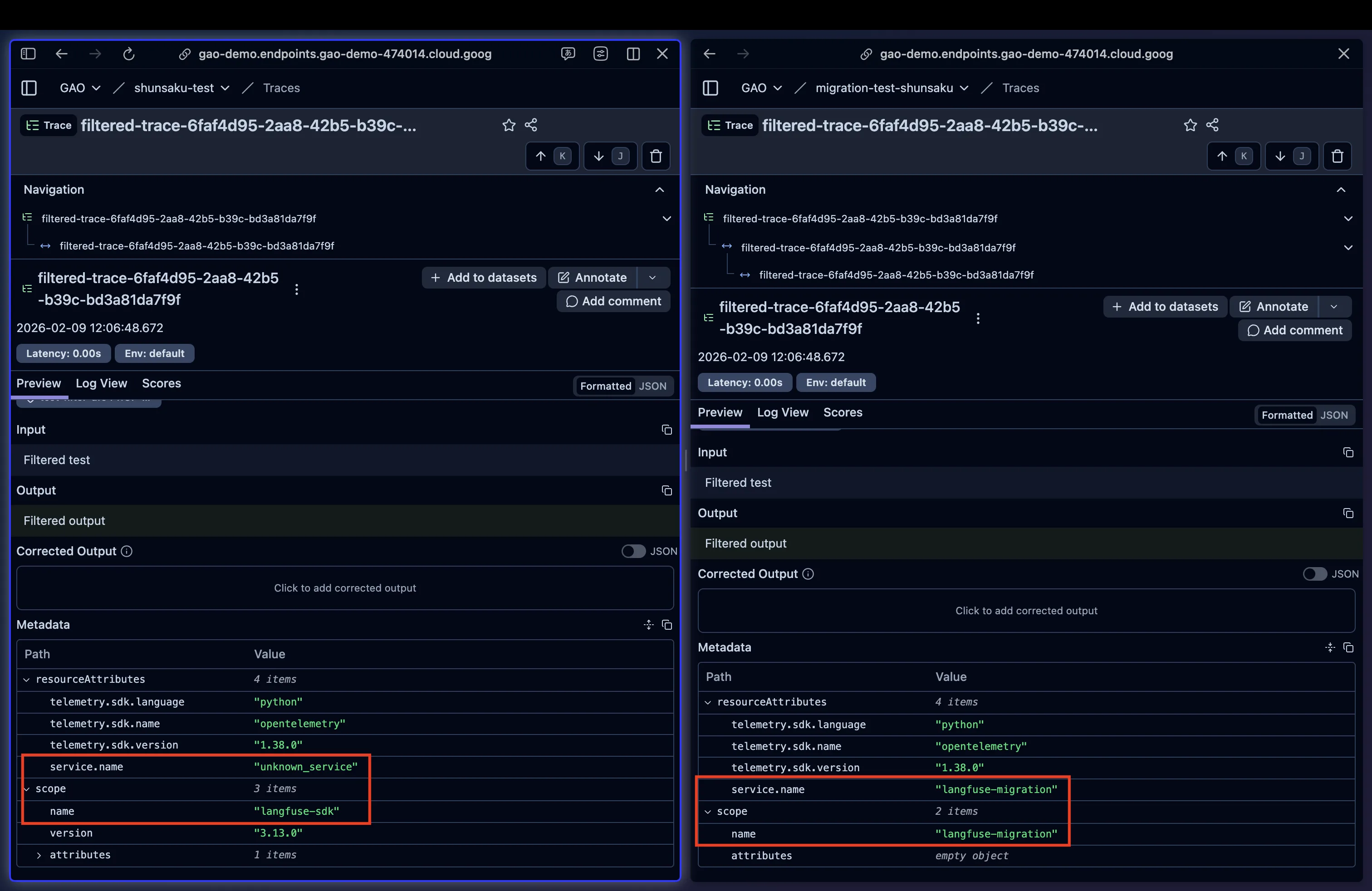Open shunsaku-test project dropdown

click(x=182, y=88)
